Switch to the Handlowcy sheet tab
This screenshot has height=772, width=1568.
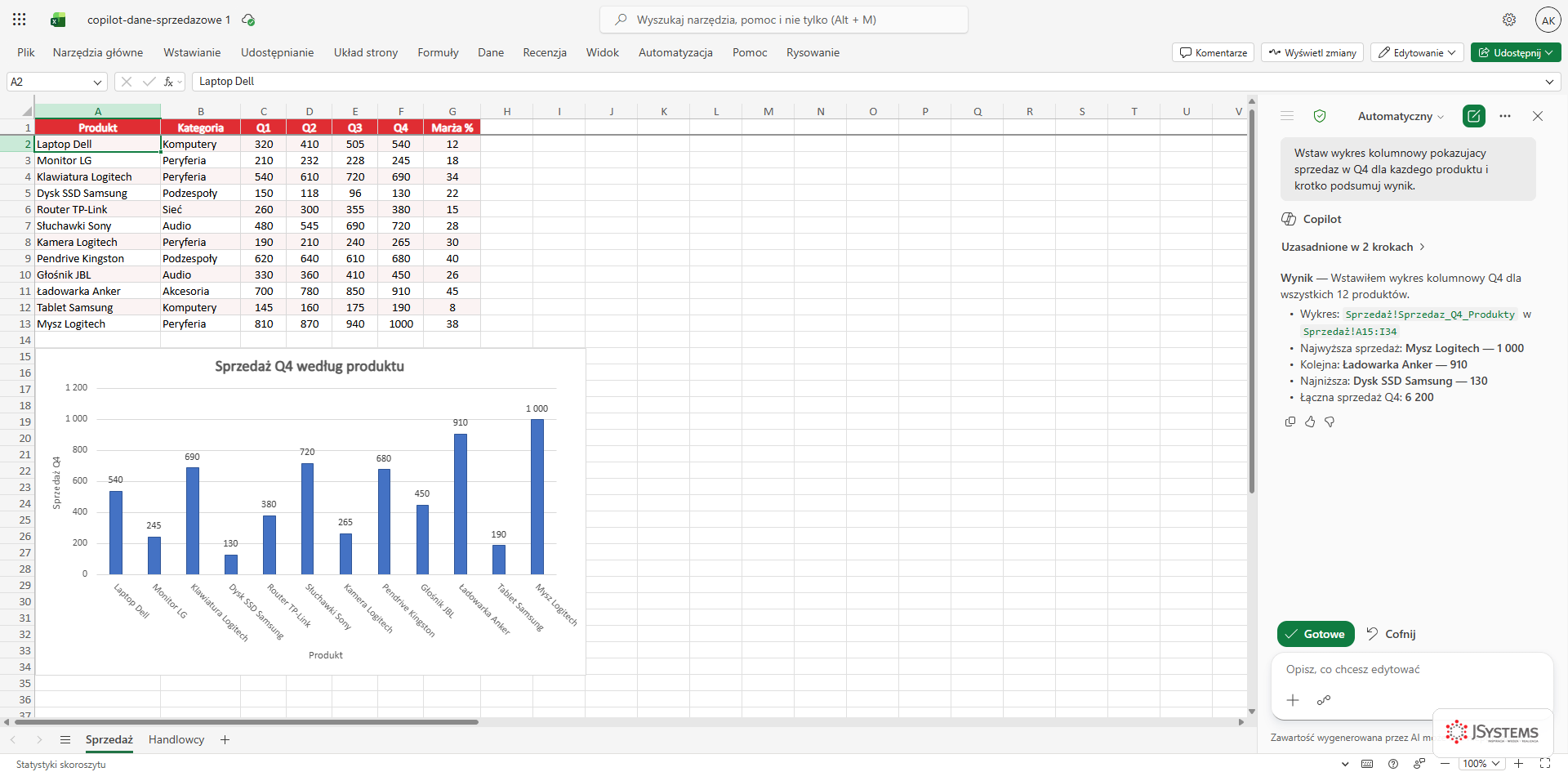click(x=176, y=739)
